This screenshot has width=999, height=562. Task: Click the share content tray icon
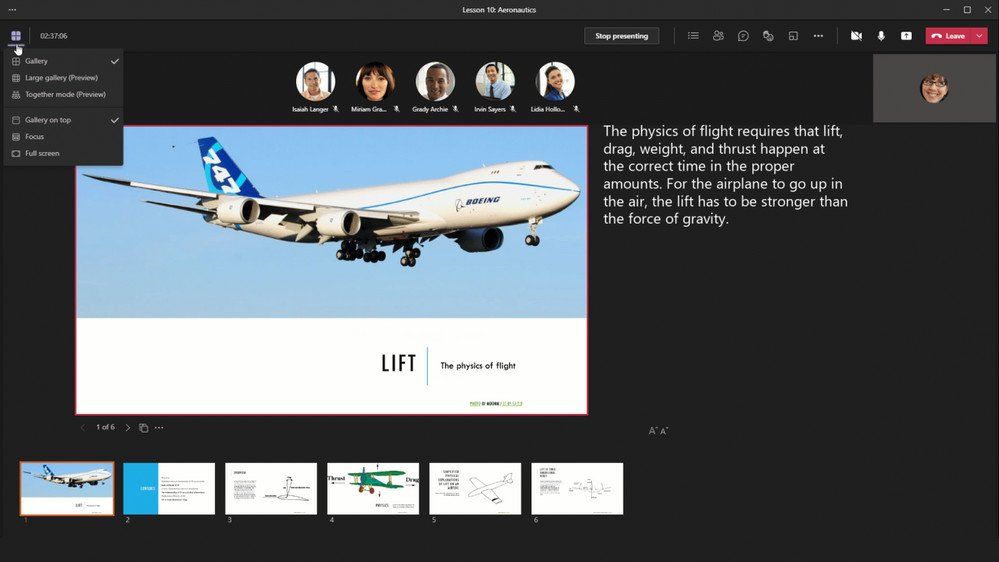[x=906, y=36]
